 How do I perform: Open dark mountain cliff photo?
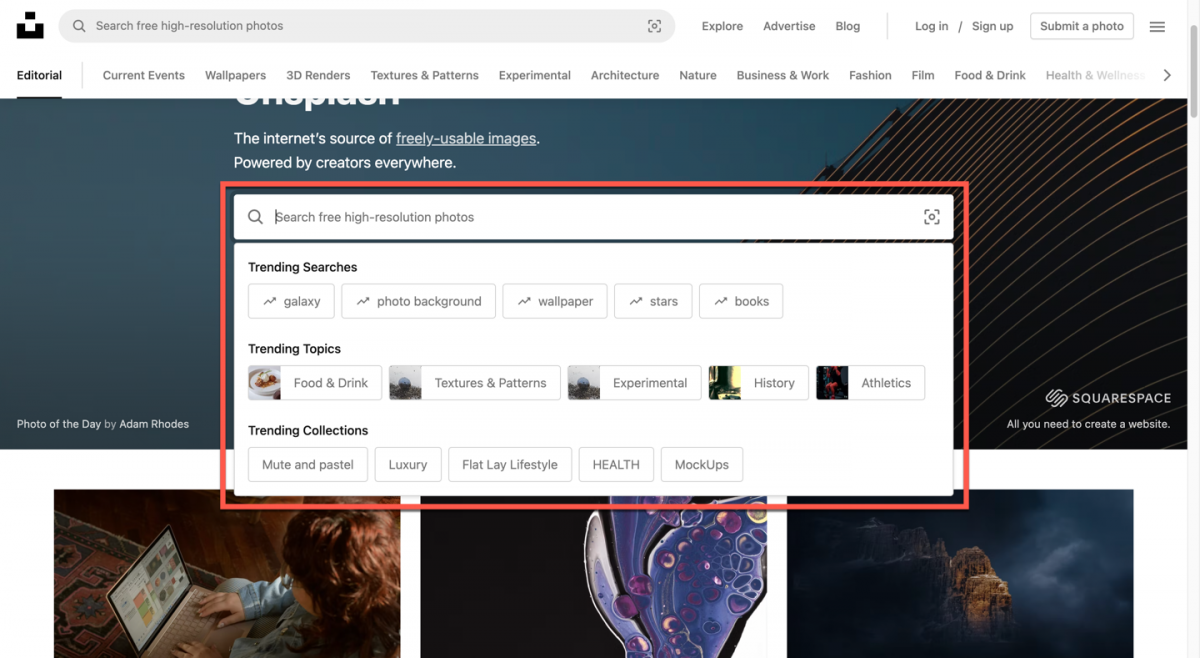(960, 573)
